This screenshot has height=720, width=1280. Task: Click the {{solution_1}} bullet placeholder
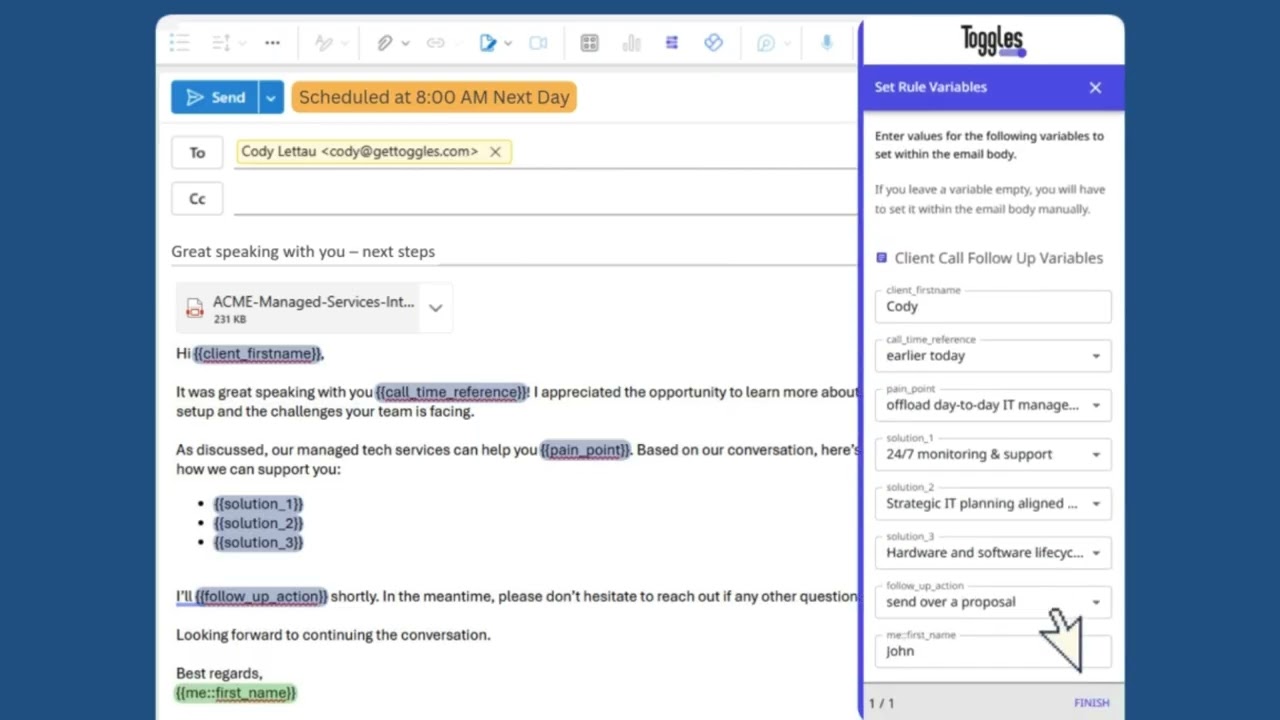pyautogui.click(x=258, y=504)
